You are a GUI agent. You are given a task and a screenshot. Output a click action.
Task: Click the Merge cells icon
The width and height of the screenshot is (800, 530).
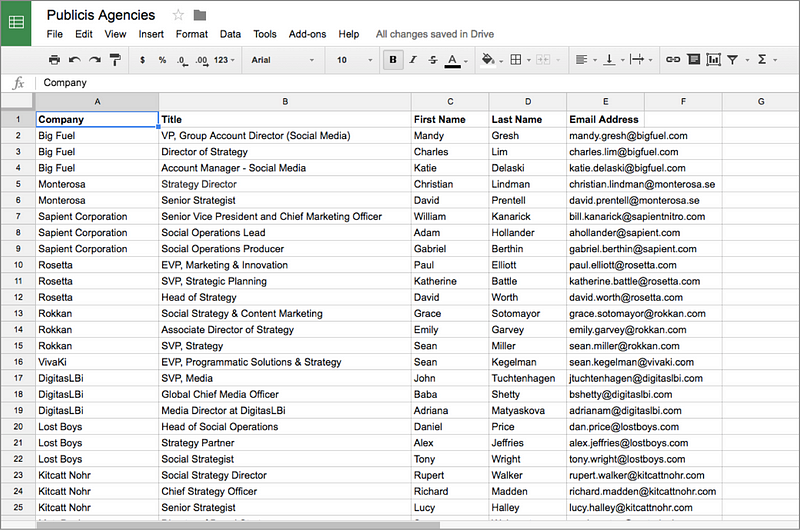point(543,60)
